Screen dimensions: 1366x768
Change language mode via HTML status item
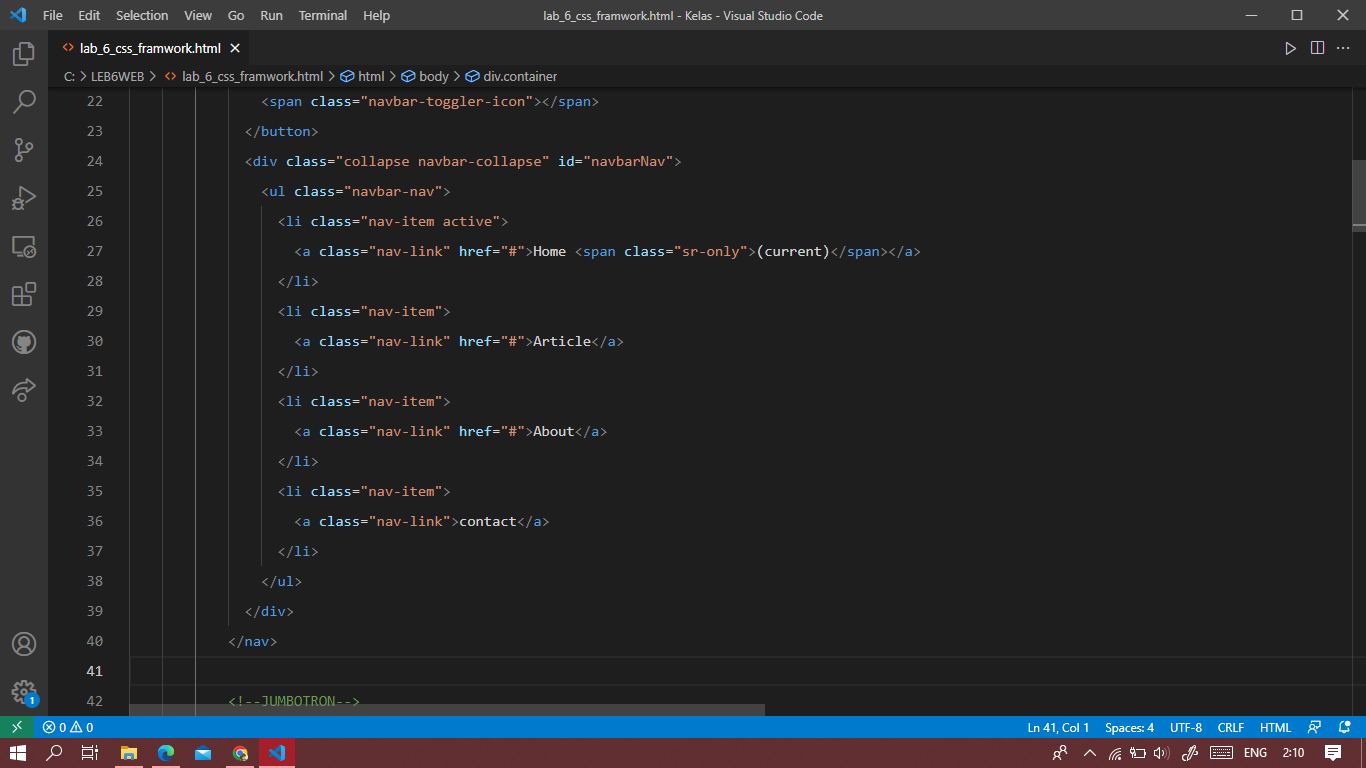[x=1275, y=727]
